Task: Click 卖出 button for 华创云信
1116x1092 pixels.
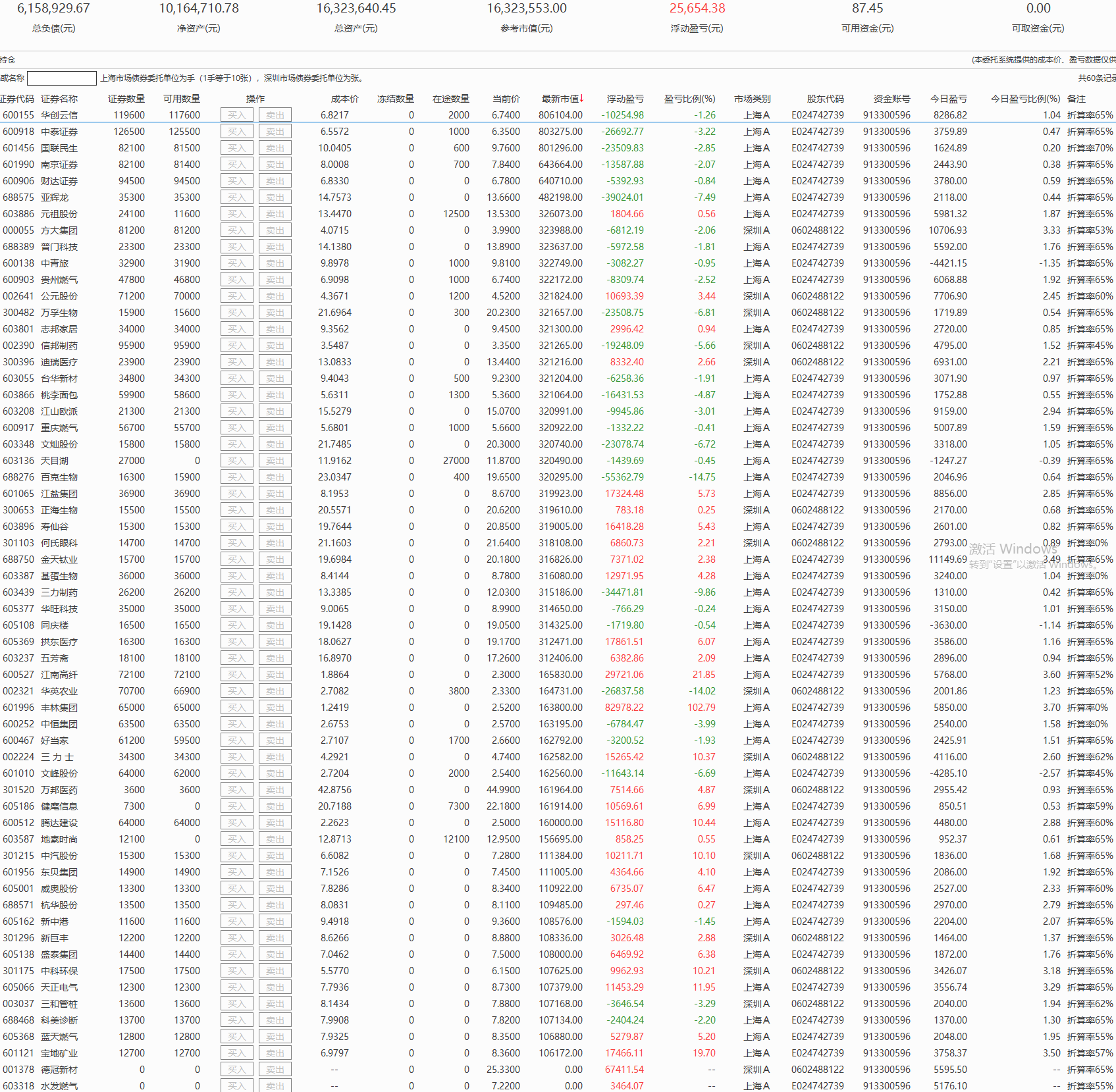Action: point(275,115)
